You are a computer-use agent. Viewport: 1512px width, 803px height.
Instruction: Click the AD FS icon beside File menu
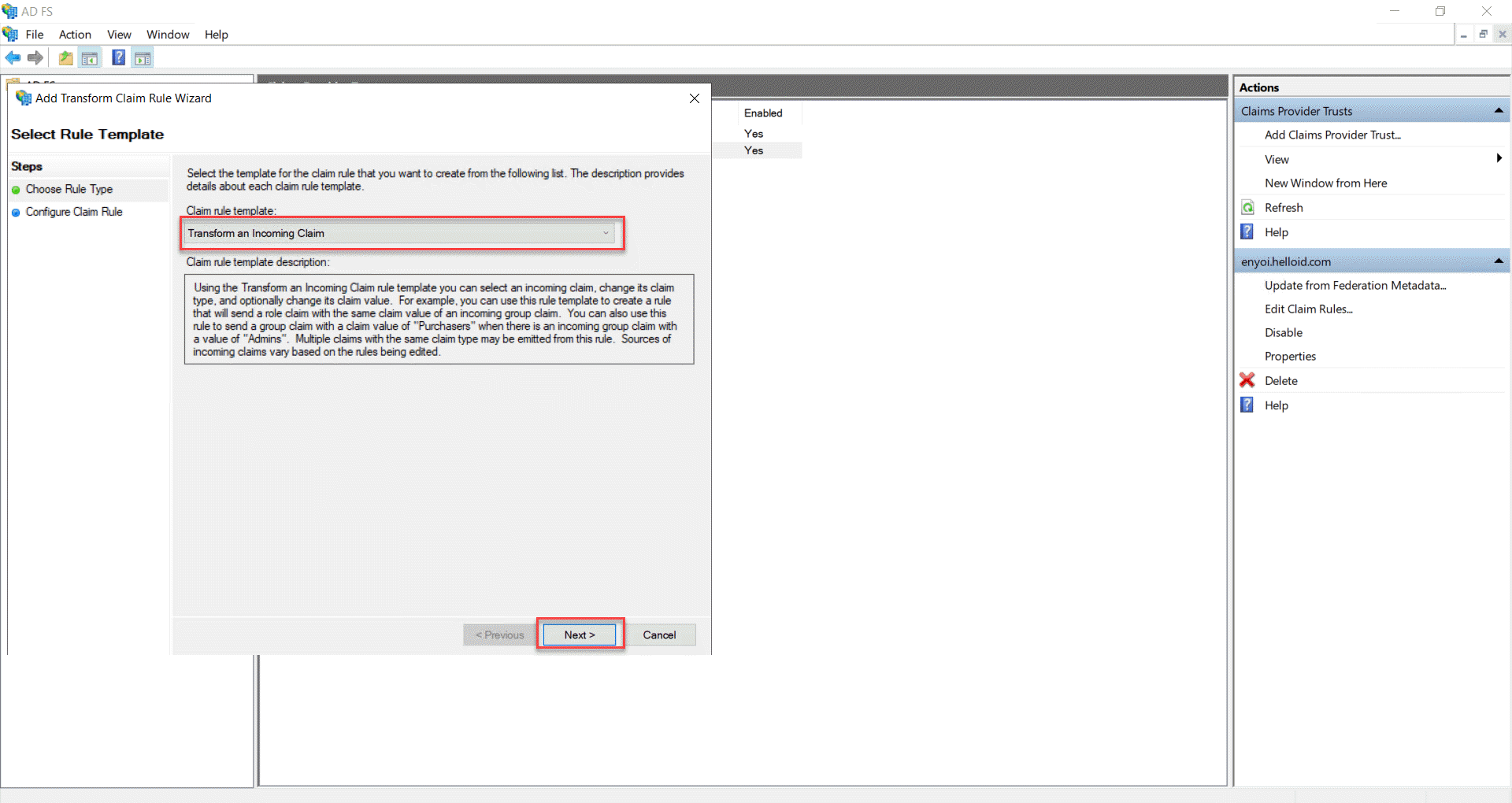pyautogui.click(x=10, y=34)
